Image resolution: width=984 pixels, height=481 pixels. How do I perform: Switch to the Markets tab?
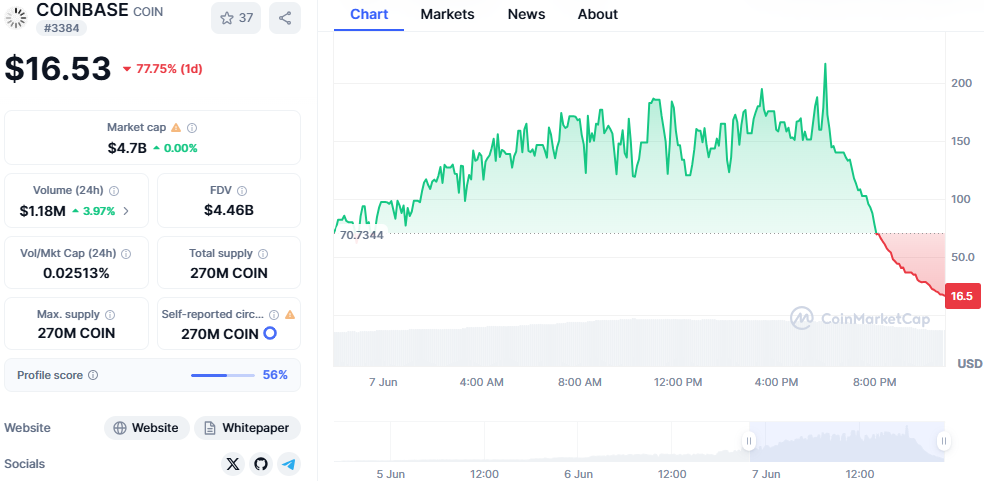[447, 14]
